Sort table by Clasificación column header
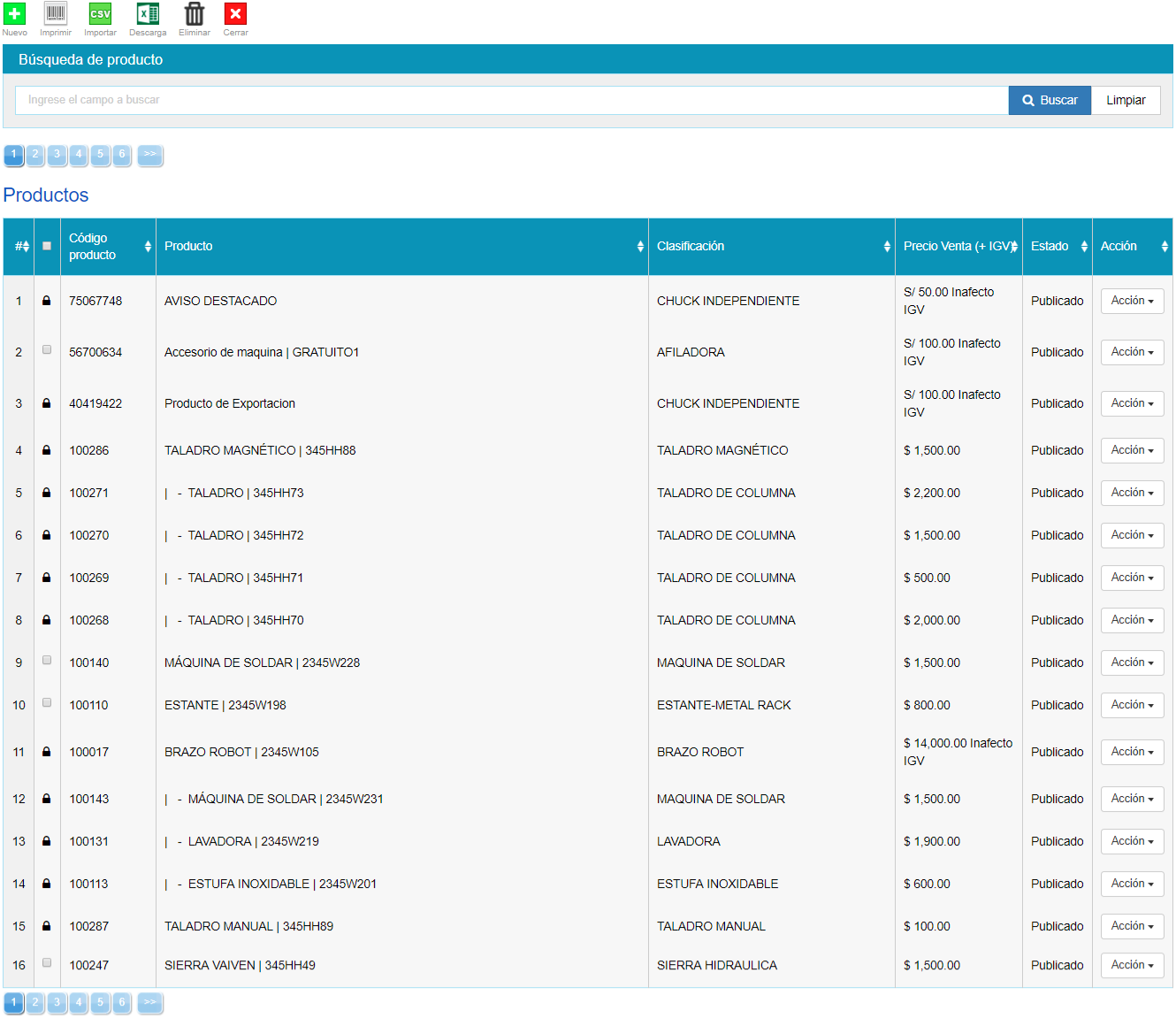This screenshot has width=1176, height=1026. (x=771, y=247)
